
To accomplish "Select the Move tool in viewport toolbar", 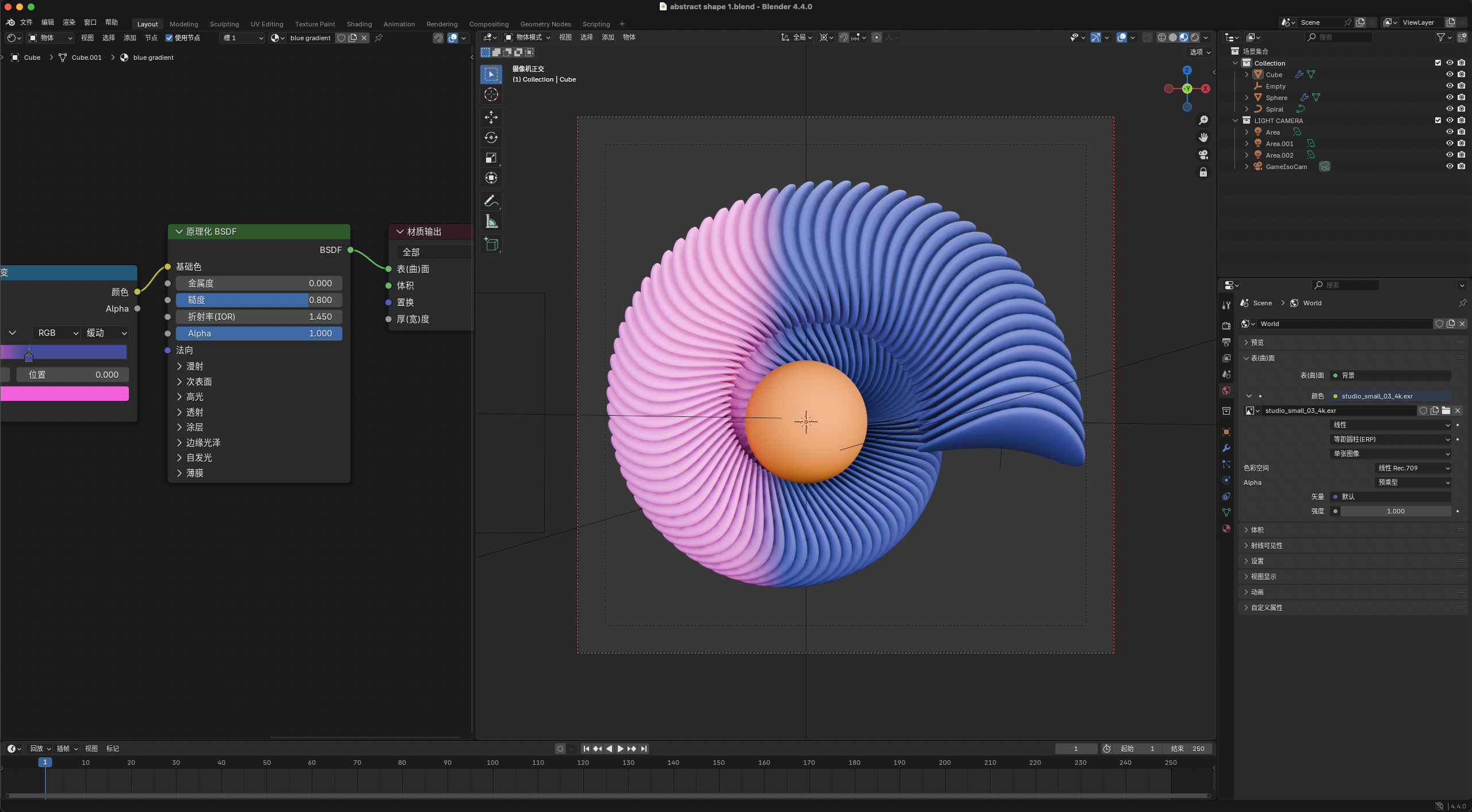I will coord(491,117).
